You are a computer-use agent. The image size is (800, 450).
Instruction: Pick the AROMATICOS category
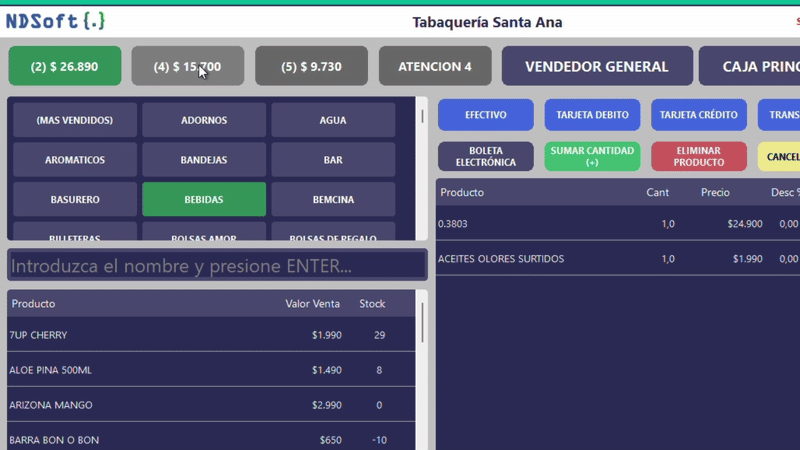point(74,160)
